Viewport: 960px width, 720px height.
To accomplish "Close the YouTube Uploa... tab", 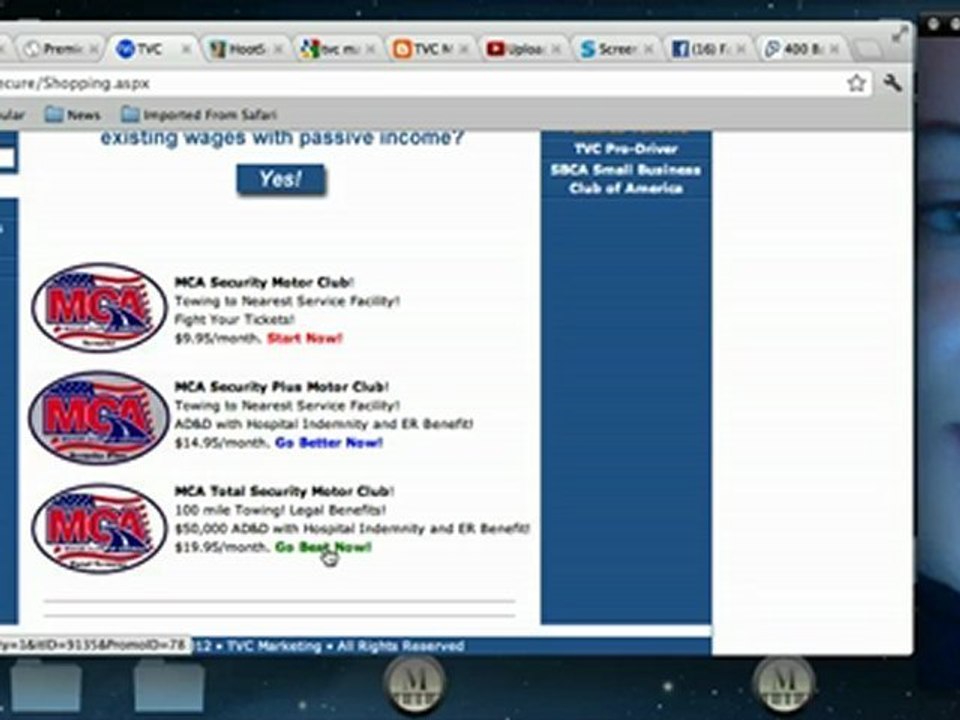I will click(x=556, y=50).
